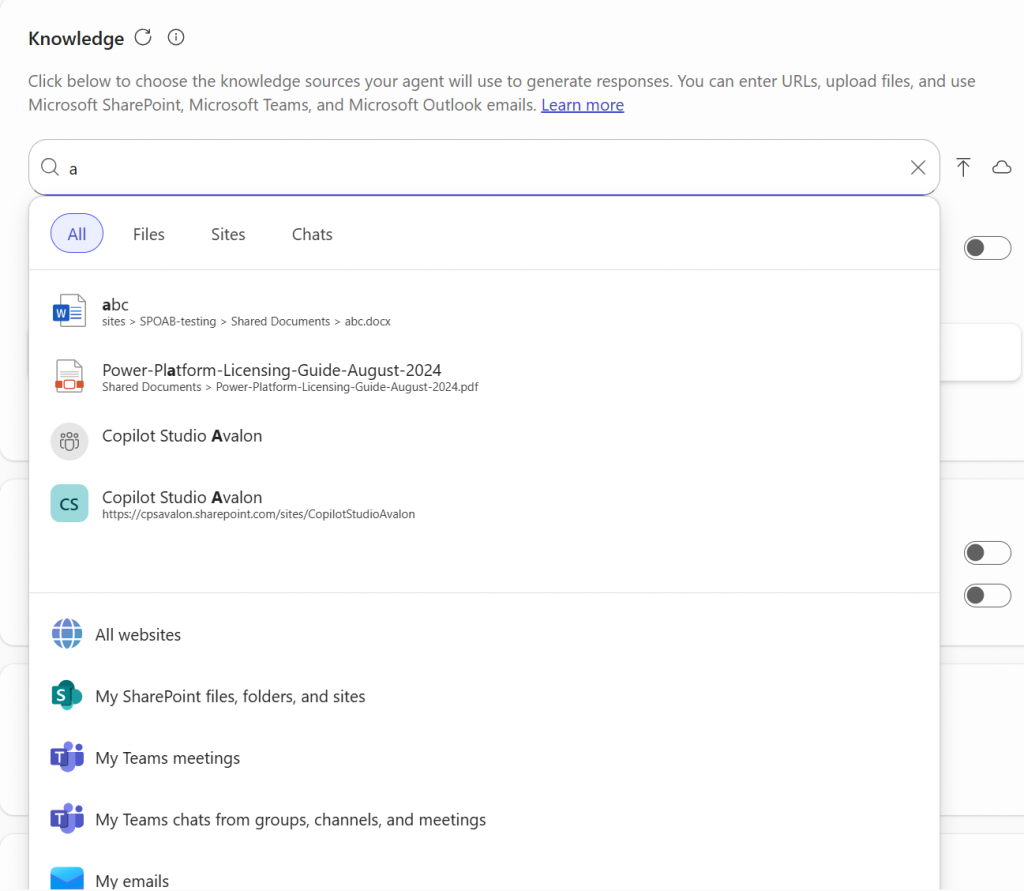Click the Teams icon beside My Teams meetings

tap(67, 756)
